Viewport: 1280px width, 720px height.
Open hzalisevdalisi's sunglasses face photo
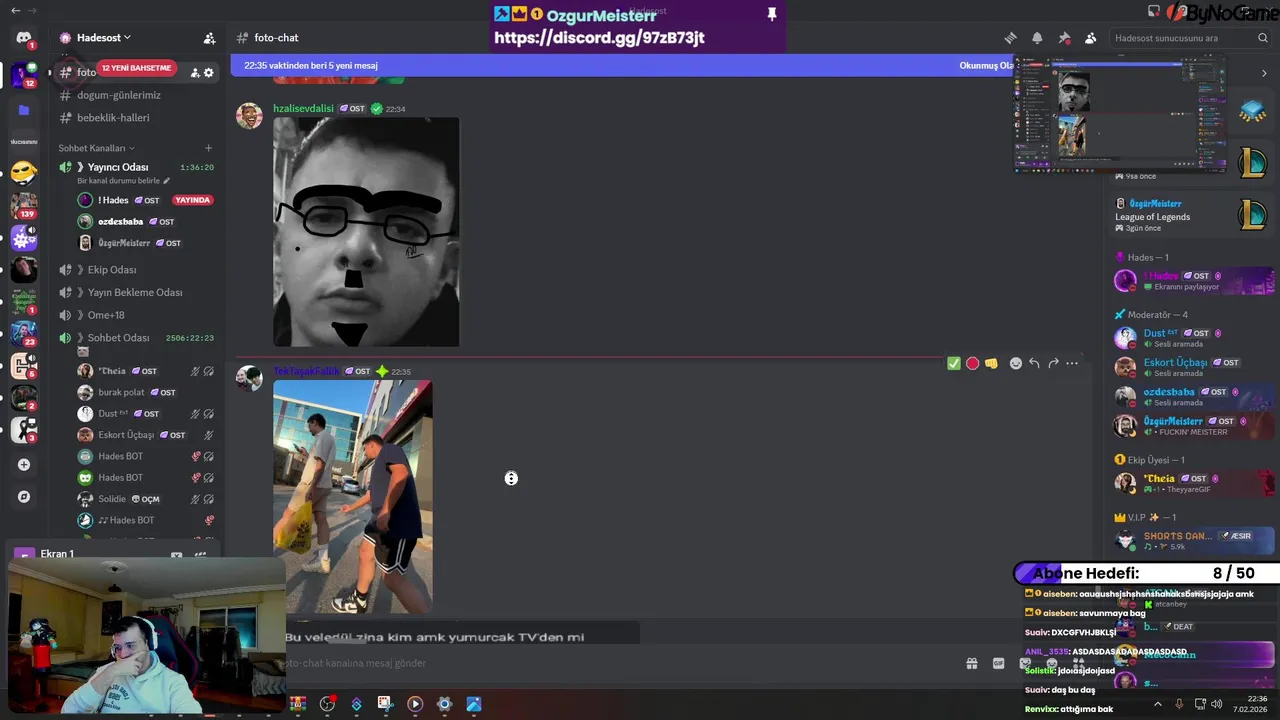[366, 232]
